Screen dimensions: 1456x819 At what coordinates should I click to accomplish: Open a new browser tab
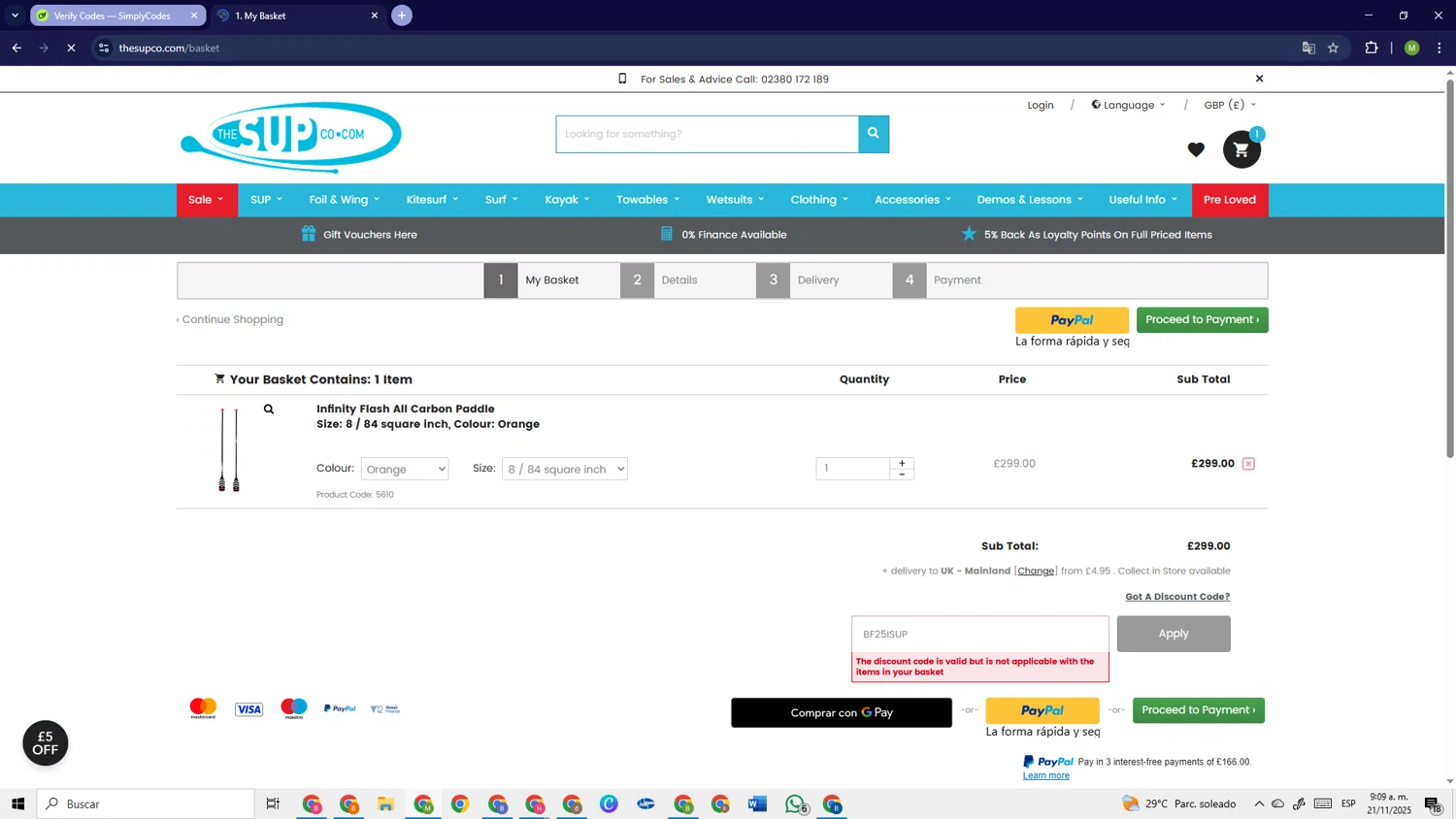coord(402,16)
